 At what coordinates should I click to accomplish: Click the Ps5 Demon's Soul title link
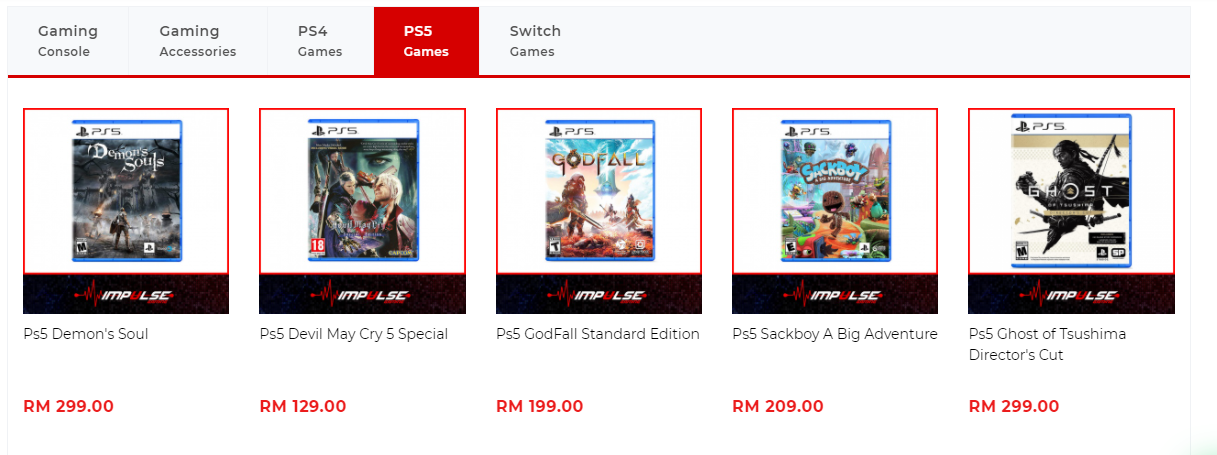[x=86, y=334]
